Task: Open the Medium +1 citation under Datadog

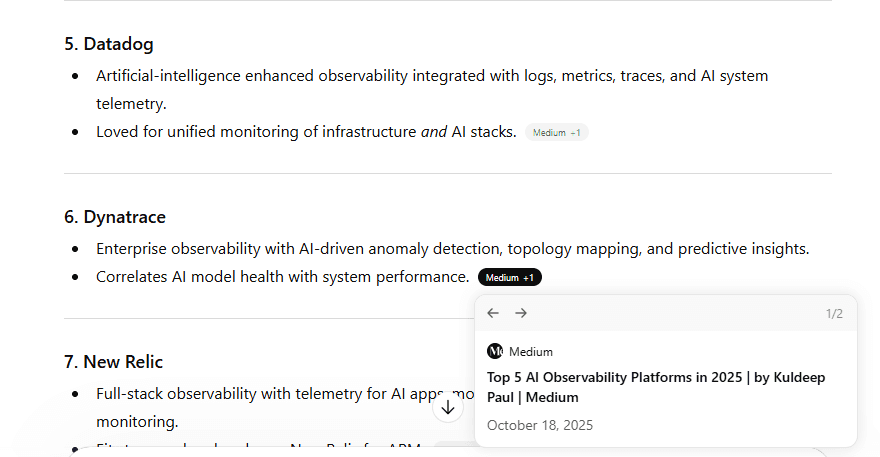Action: 557,132
